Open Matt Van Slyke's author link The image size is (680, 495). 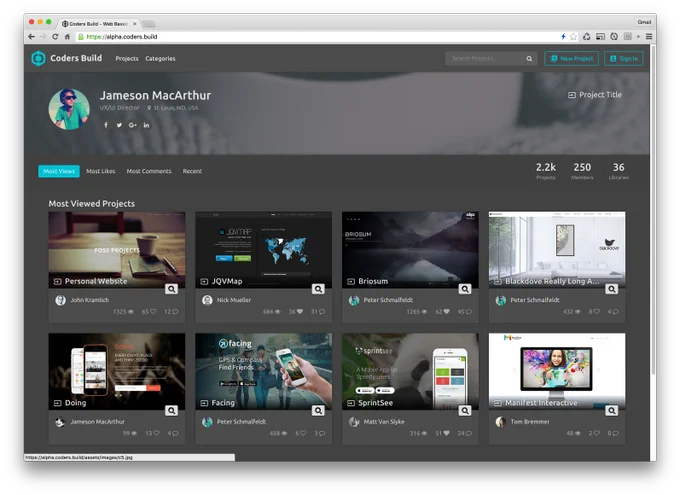[x=384, y=421]
